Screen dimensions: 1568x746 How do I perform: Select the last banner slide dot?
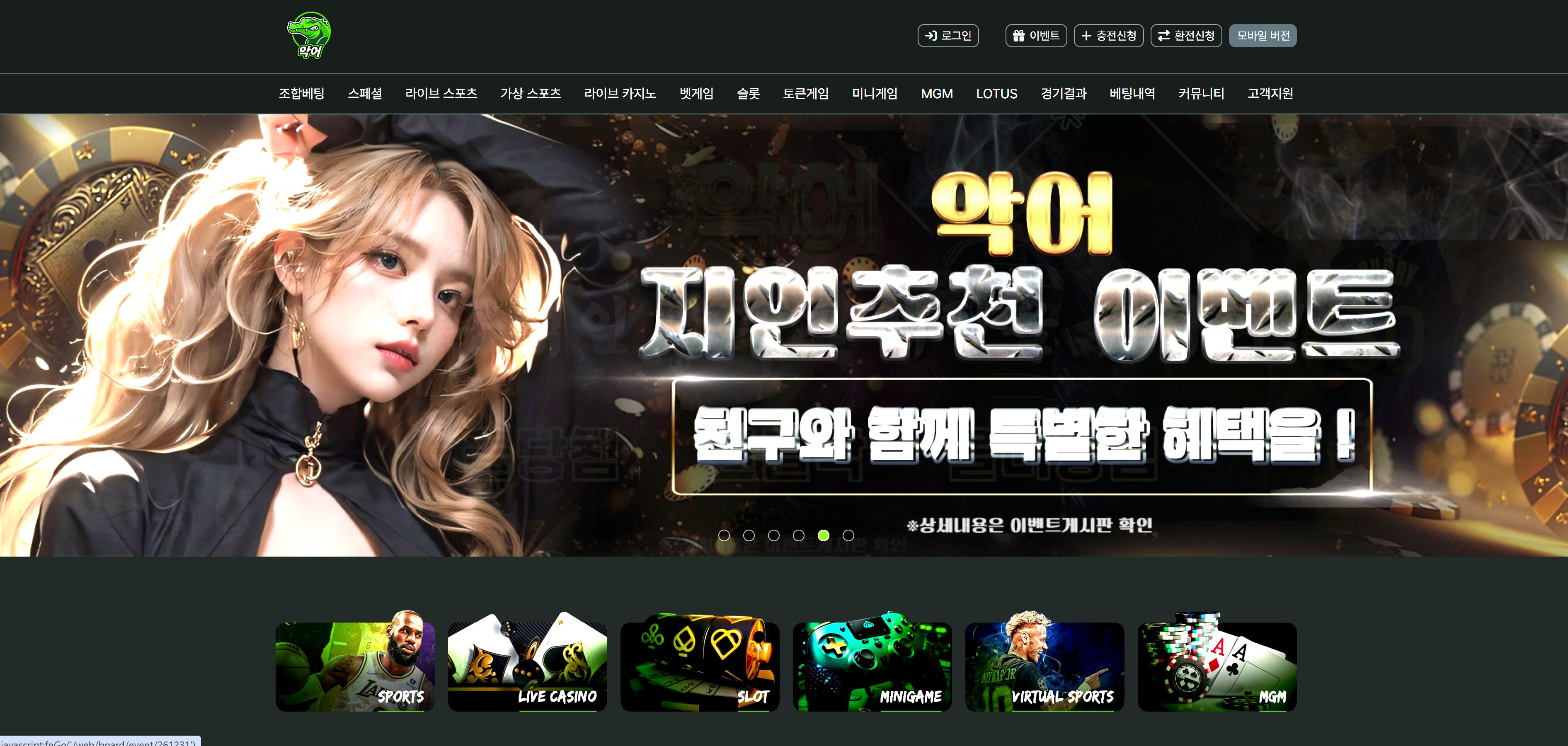tap(848, 535)
